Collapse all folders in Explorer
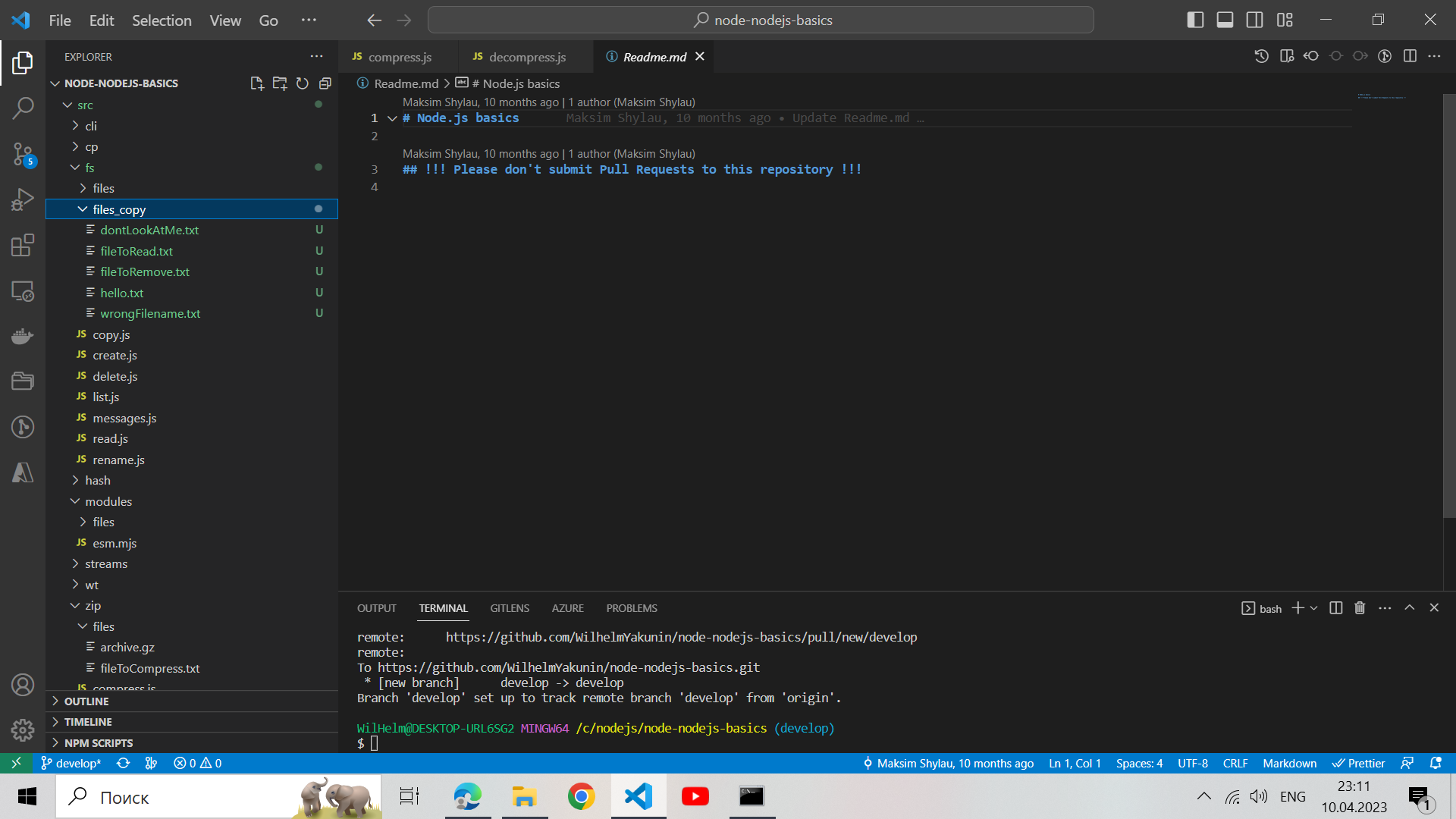Screen dimensions: 1456x819 (x=325, y=83)
